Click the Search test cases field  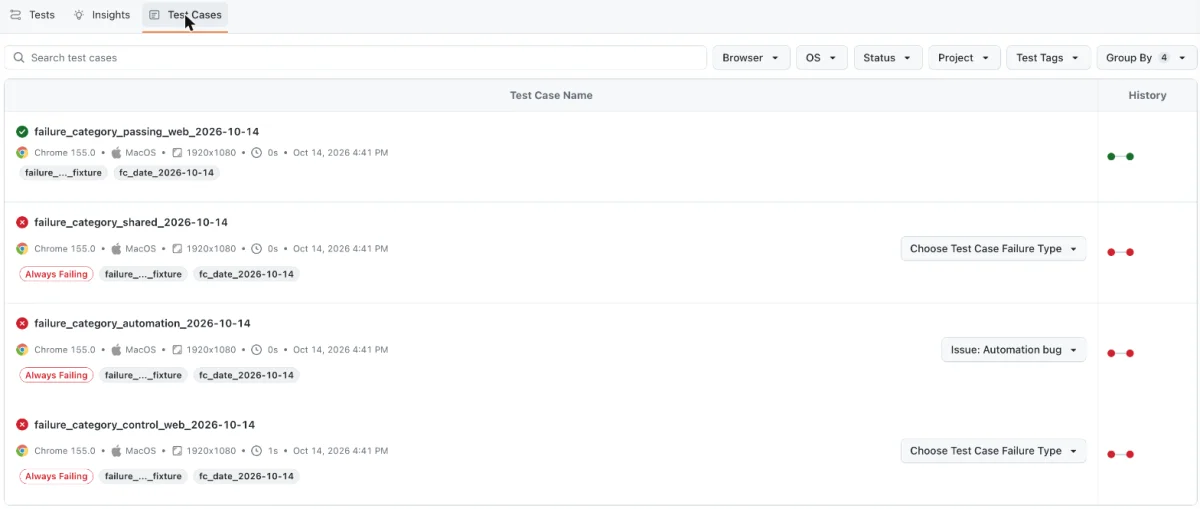[355, 58]
